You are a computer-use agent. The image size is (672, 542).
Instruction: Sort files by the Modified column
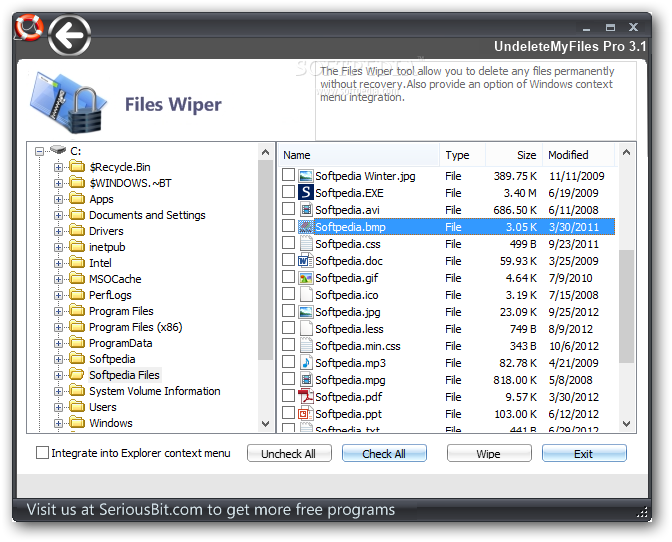[579, 155]
